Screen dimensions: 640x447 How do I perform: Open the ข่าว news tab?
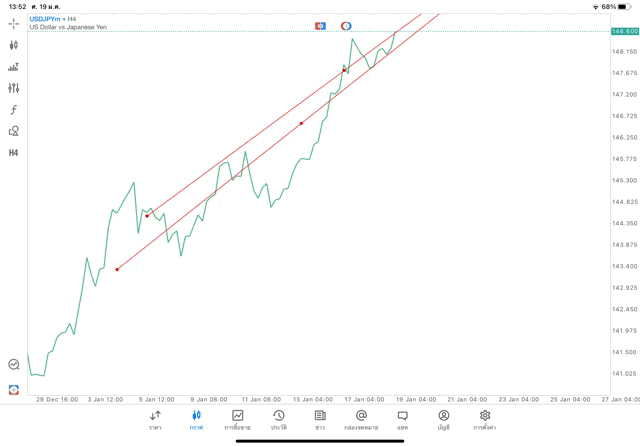click(x=320, y=420)
